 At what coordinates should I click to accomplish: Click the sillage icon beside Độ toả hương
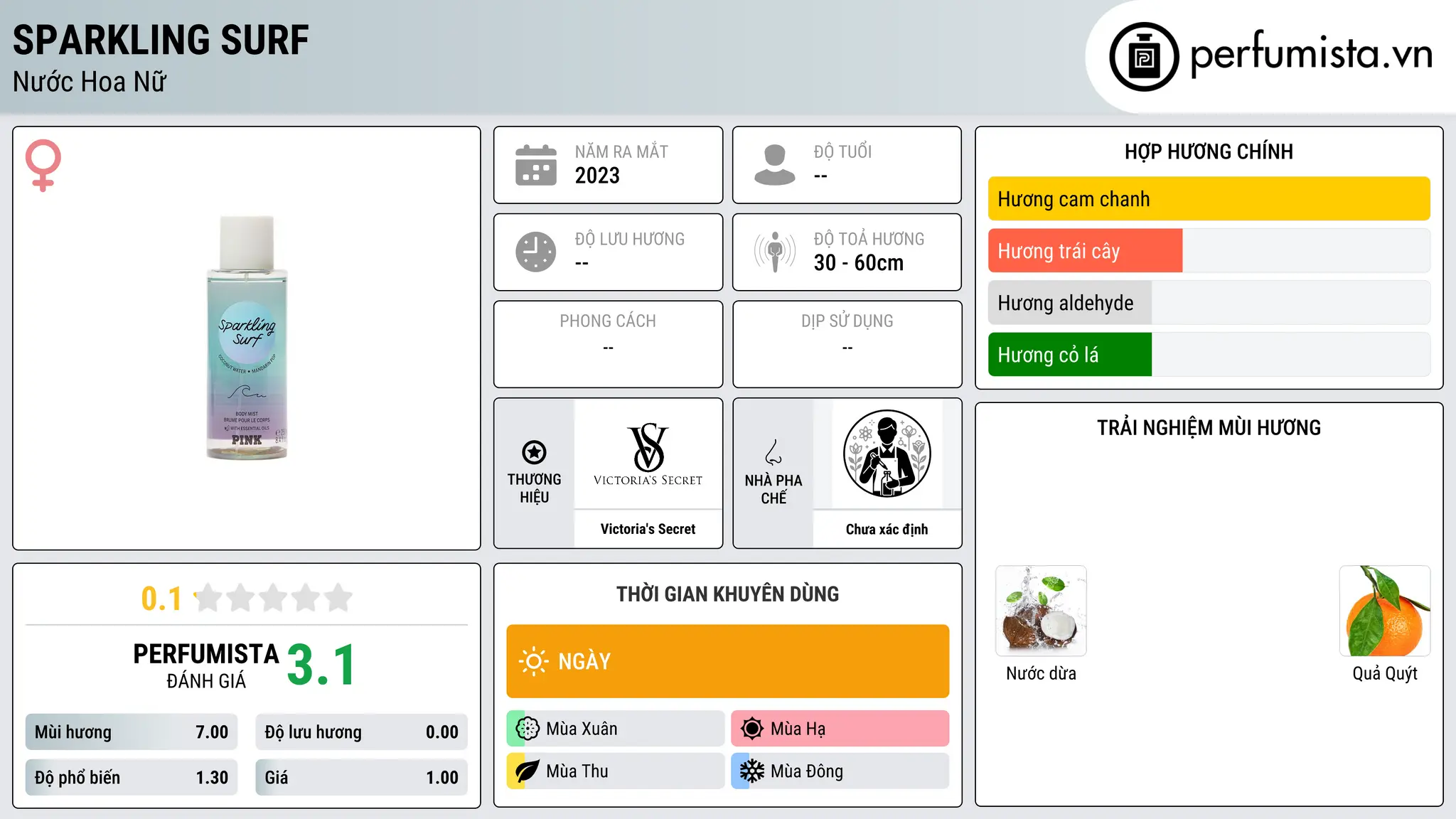coord(775,252)
